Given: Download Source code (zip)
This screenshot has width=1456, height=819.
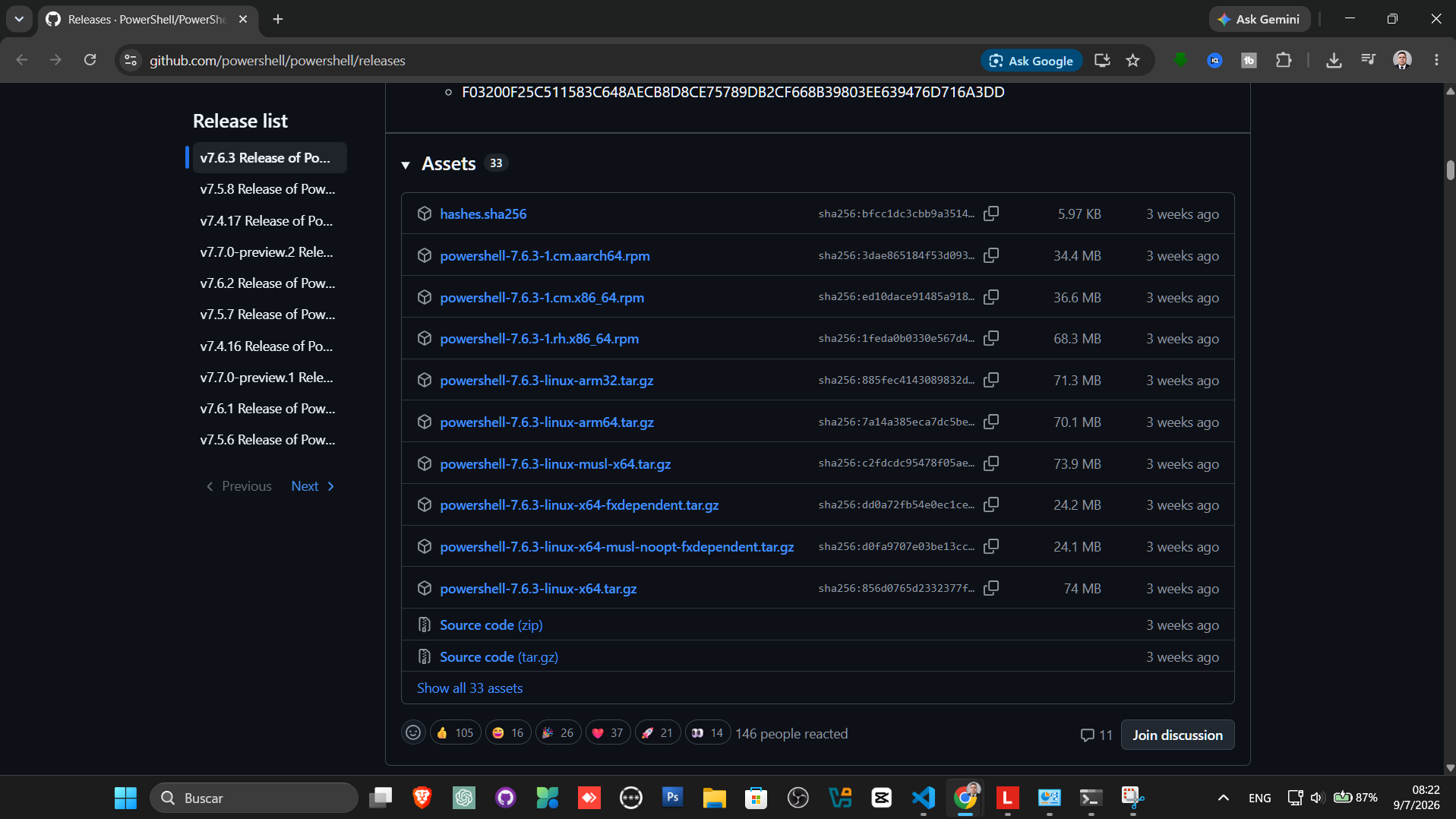Looking at the screenshot, I should point(491,625).
